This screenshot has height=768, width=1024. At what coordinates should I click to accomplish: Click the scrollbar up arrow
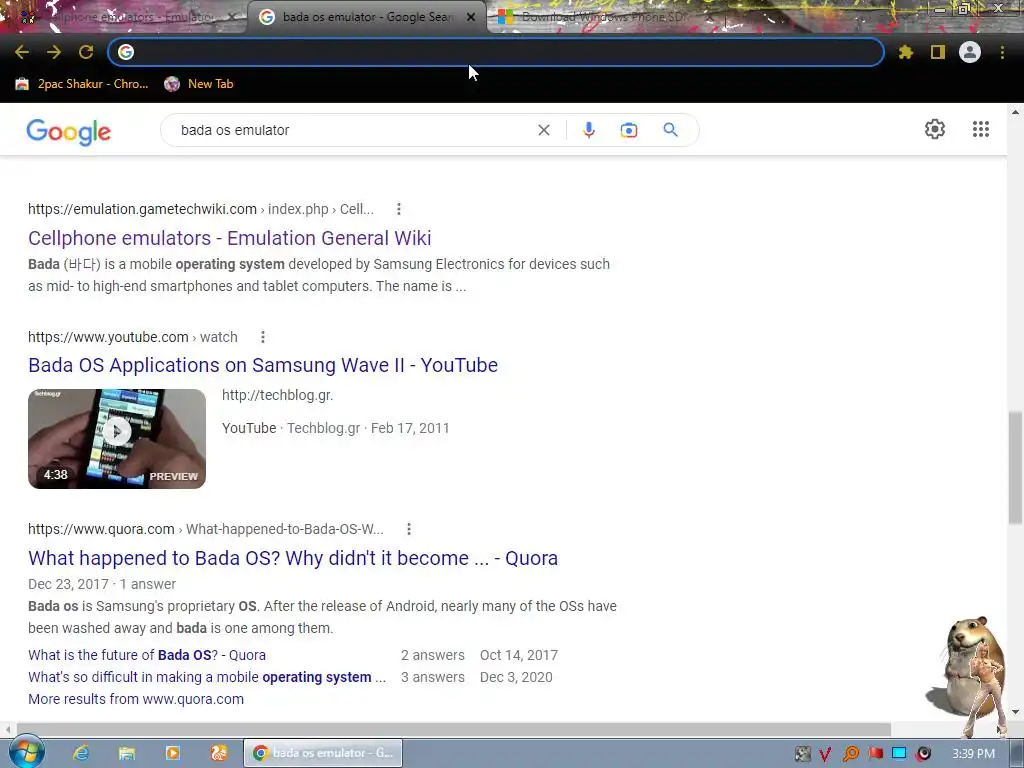coord(1015,112)
